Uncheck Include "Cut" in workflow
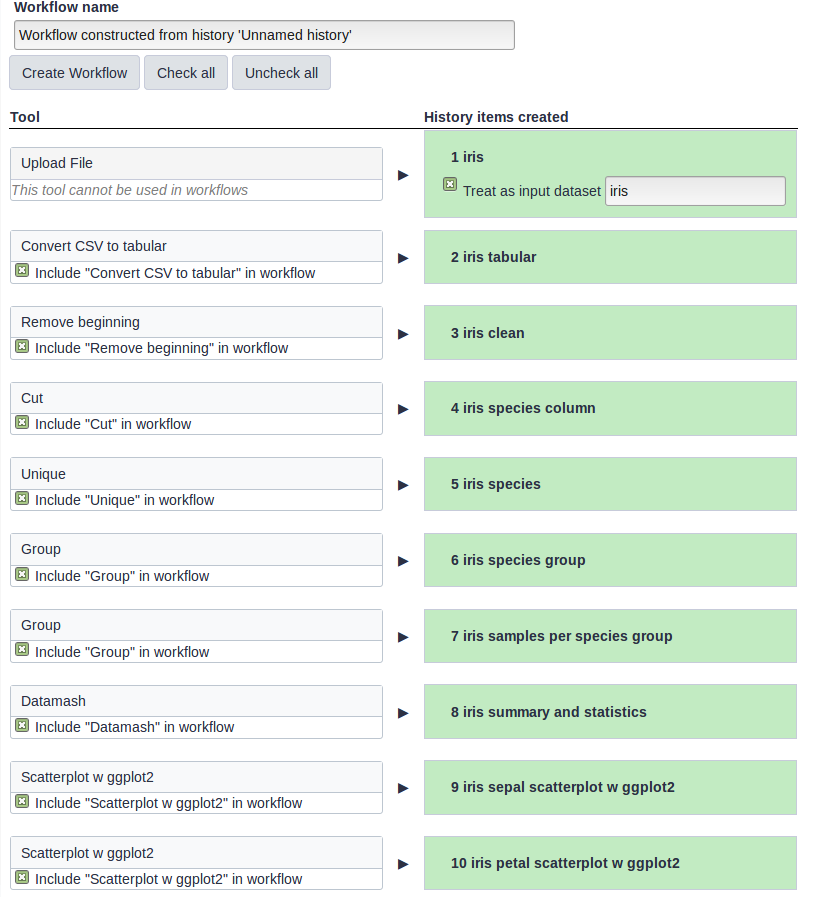 22,422
